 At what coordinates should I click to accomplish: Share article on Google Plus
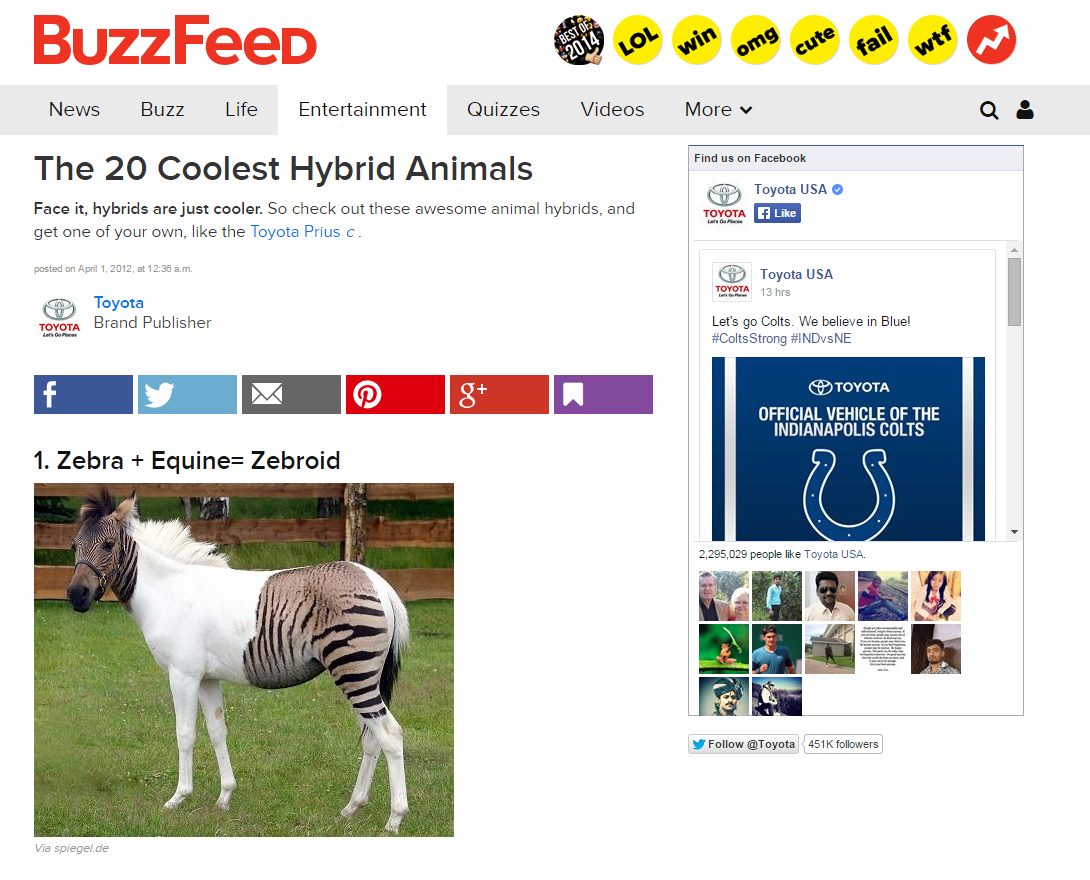point(499,394)
